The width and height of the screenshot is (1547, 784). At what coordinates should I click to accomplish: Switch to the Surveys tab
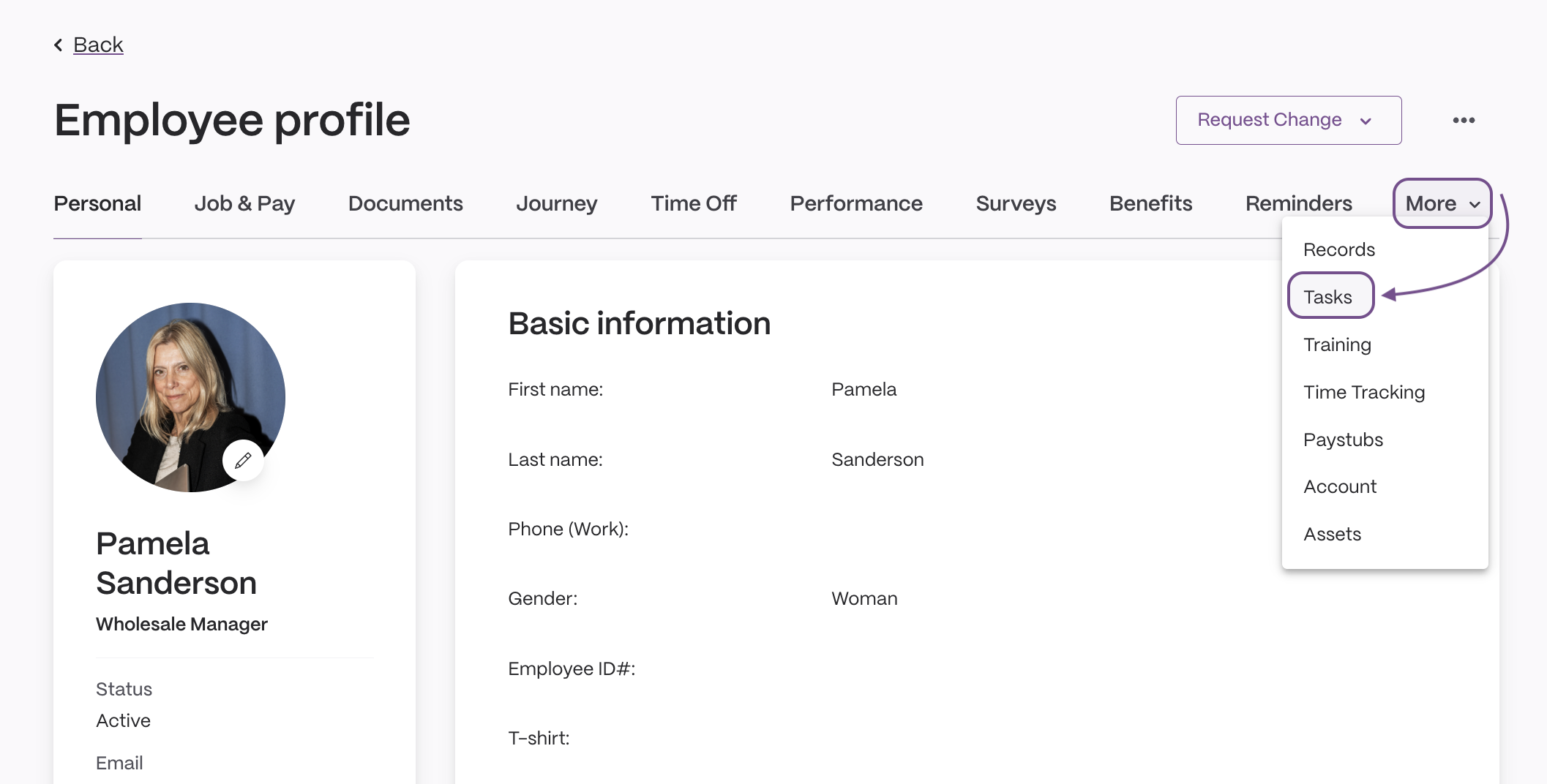(x=1016, y=203)
